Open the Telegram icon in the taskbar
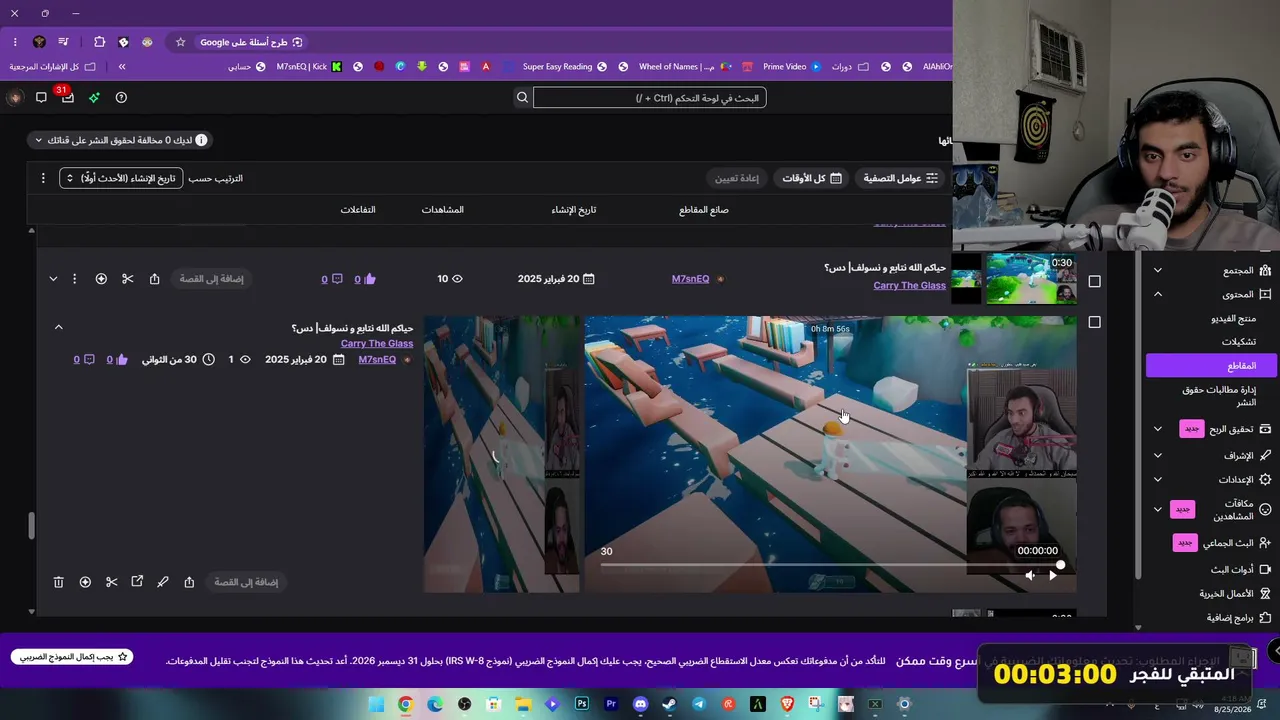This screenshot has height=720, width=1280. coord(699,704)
